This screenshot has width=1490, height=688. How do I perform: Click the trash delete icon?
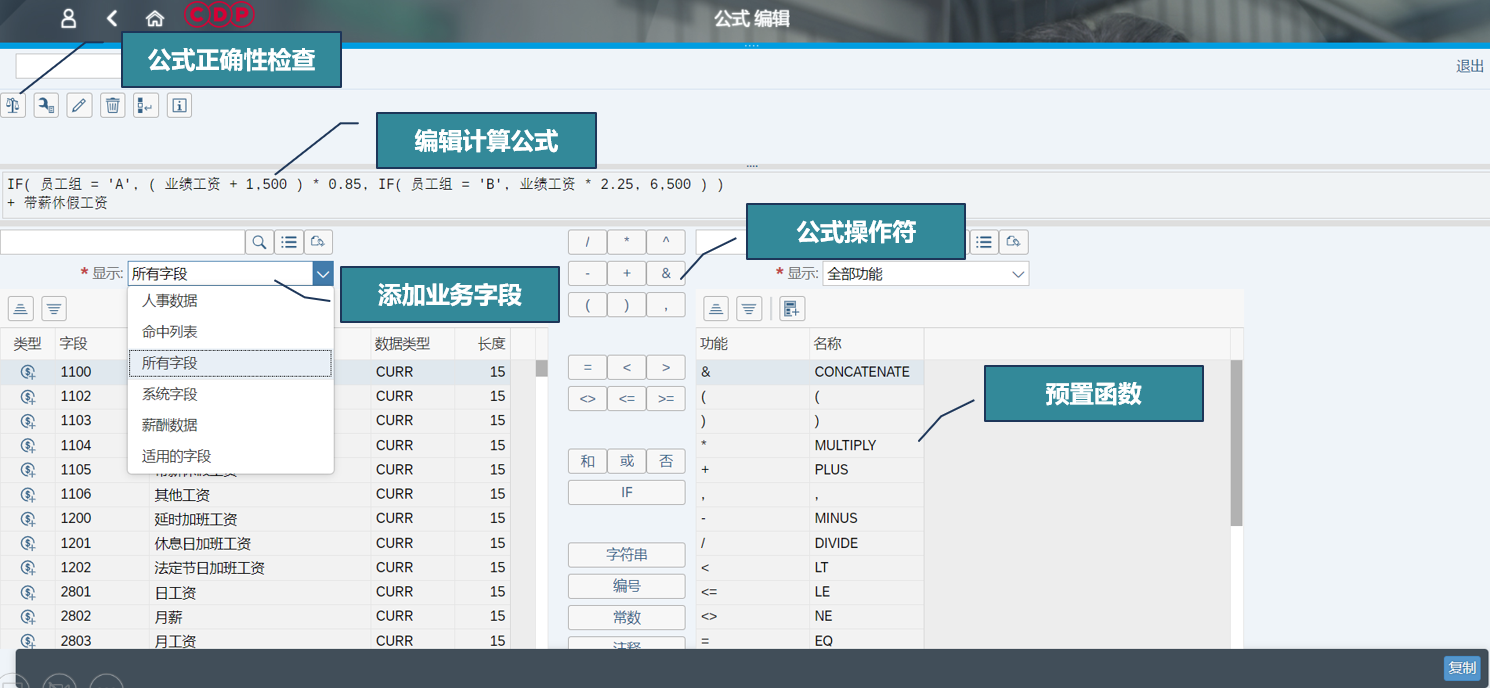pos(113,104)
